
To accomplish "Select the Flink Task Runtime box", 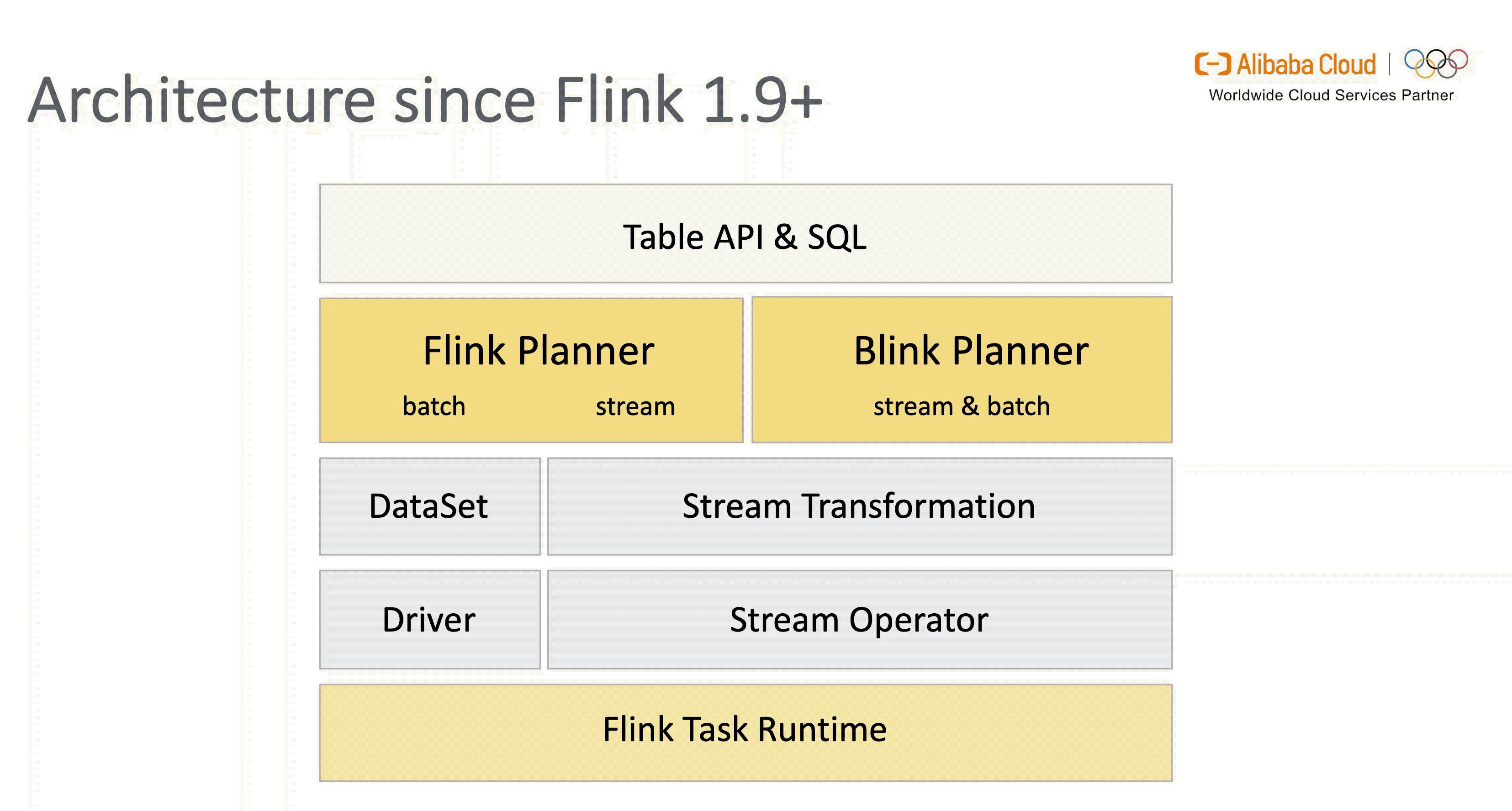I will coord(745,732).
